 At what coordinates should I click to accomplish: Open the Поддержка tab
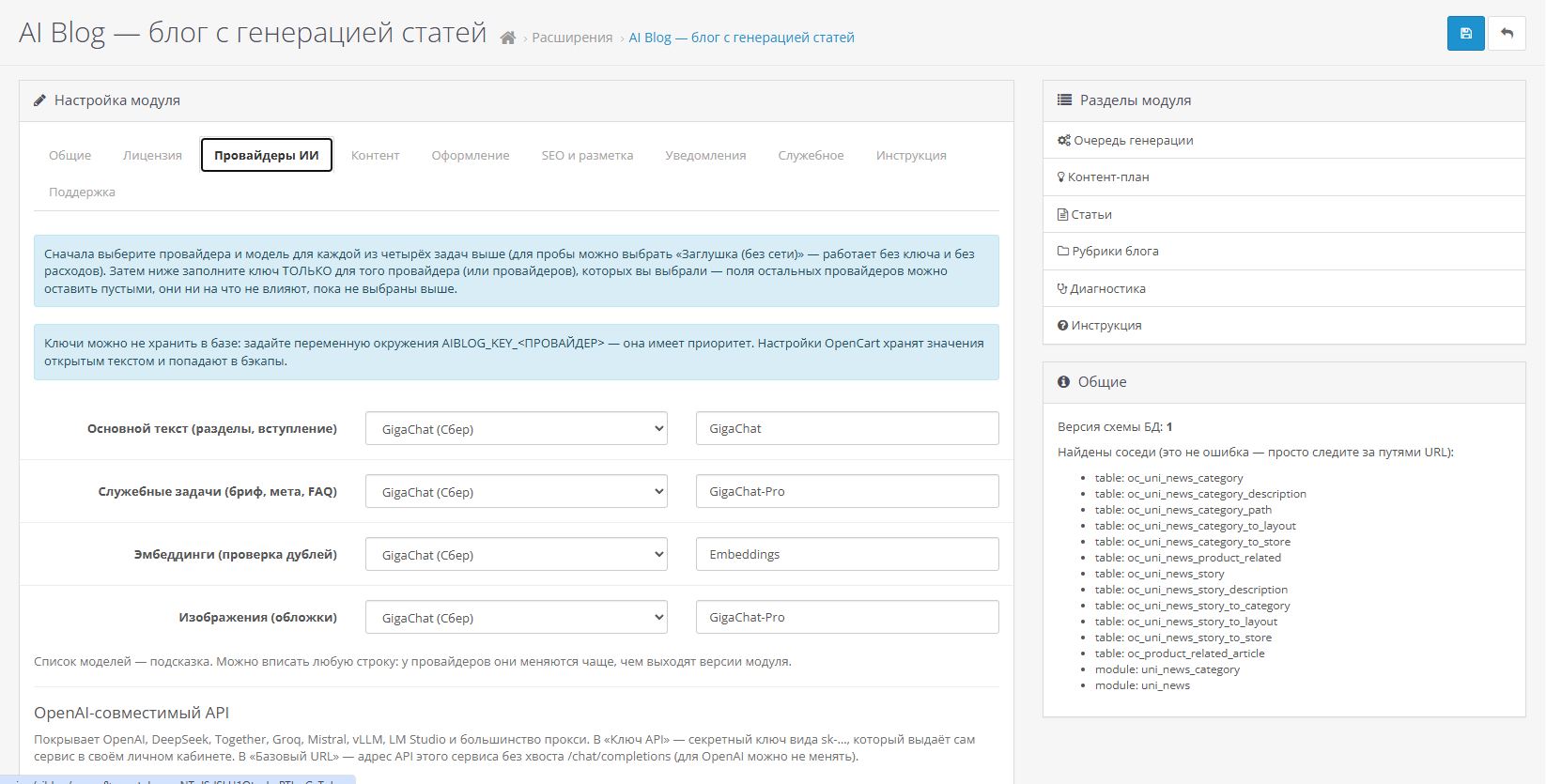pos(82,192)
